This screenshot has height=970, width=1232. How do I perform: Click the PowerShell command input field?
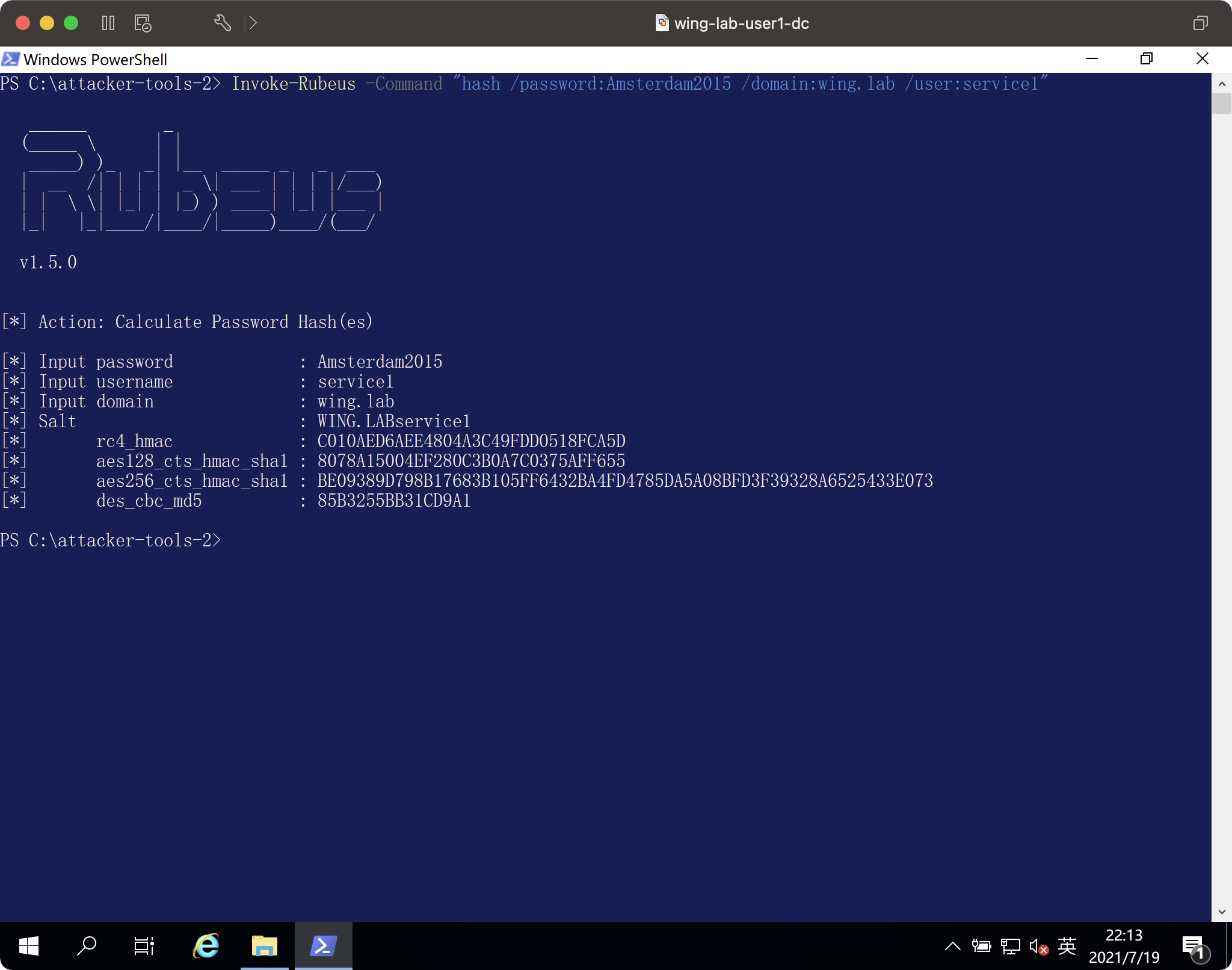pos(227,541)
